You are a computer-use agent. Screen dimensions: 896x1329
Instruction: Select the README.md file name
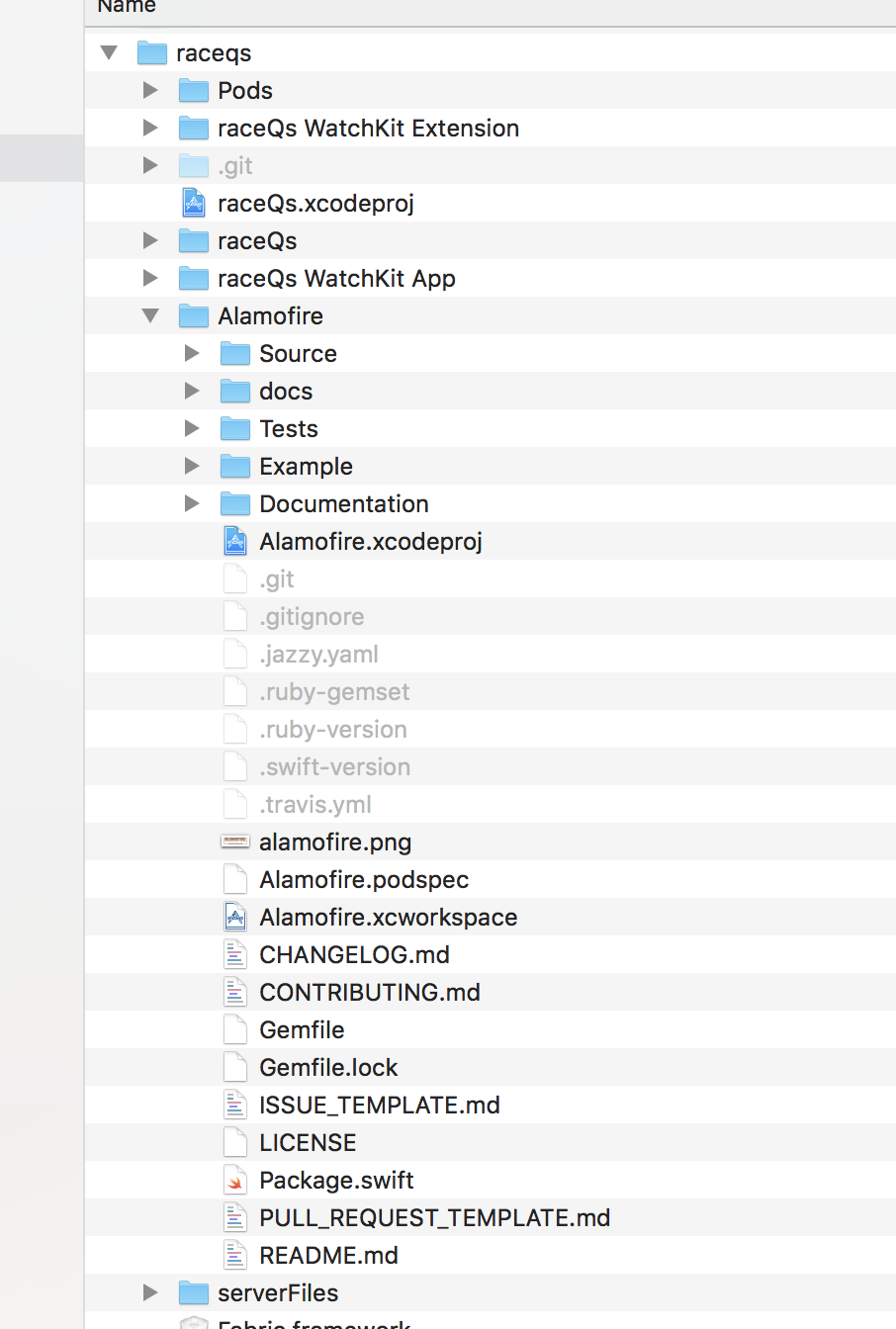328,1255
